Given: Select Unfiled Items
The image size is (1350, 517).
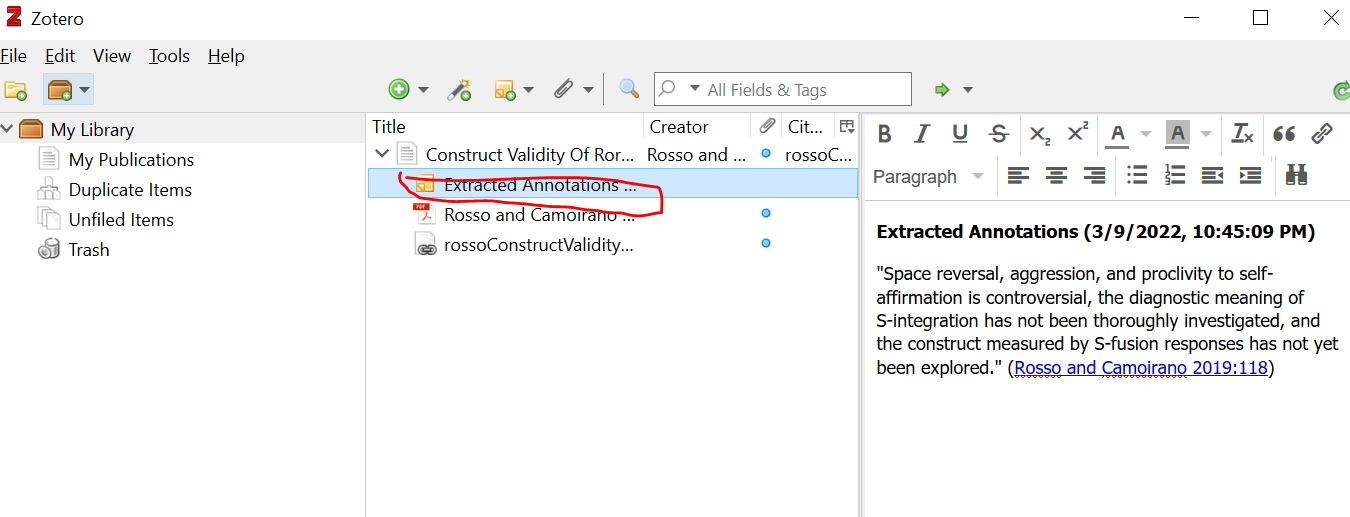Looking at the screenshot, I should [121, 219].
